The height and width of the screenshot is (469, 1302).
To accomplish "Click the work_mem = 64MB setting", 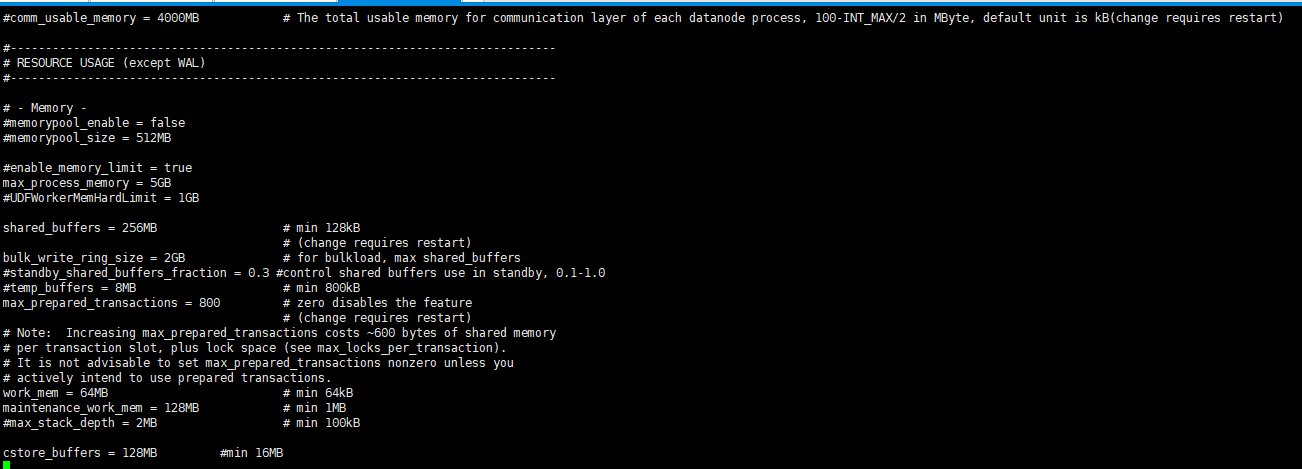I will [x=55, y=393].
